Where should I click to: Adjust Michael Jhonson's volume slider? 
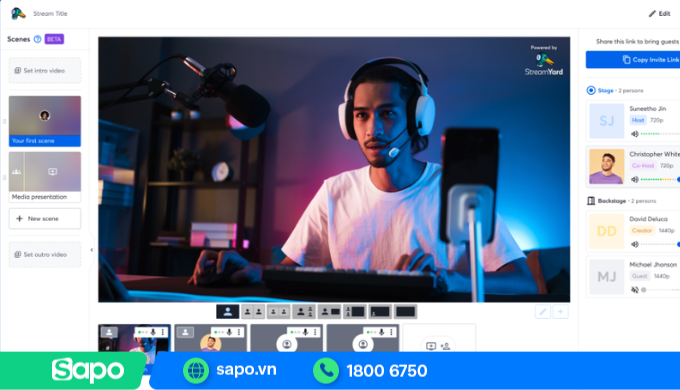[660, 290]
